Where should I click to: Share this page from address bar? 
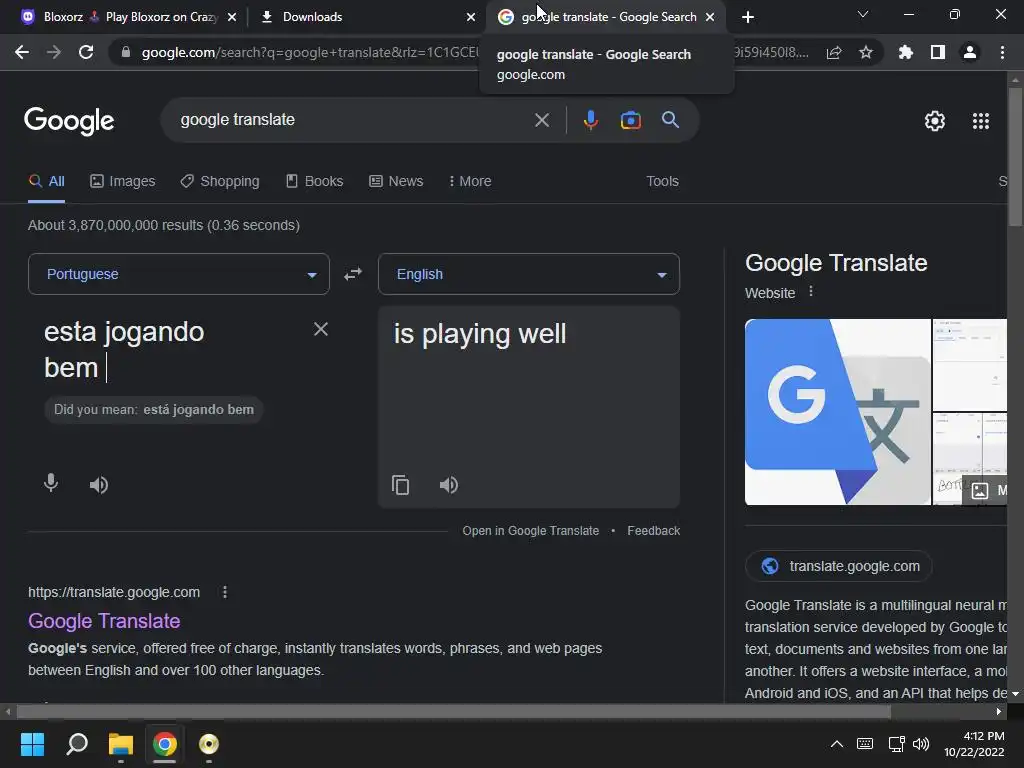click(x=834, y=52)
